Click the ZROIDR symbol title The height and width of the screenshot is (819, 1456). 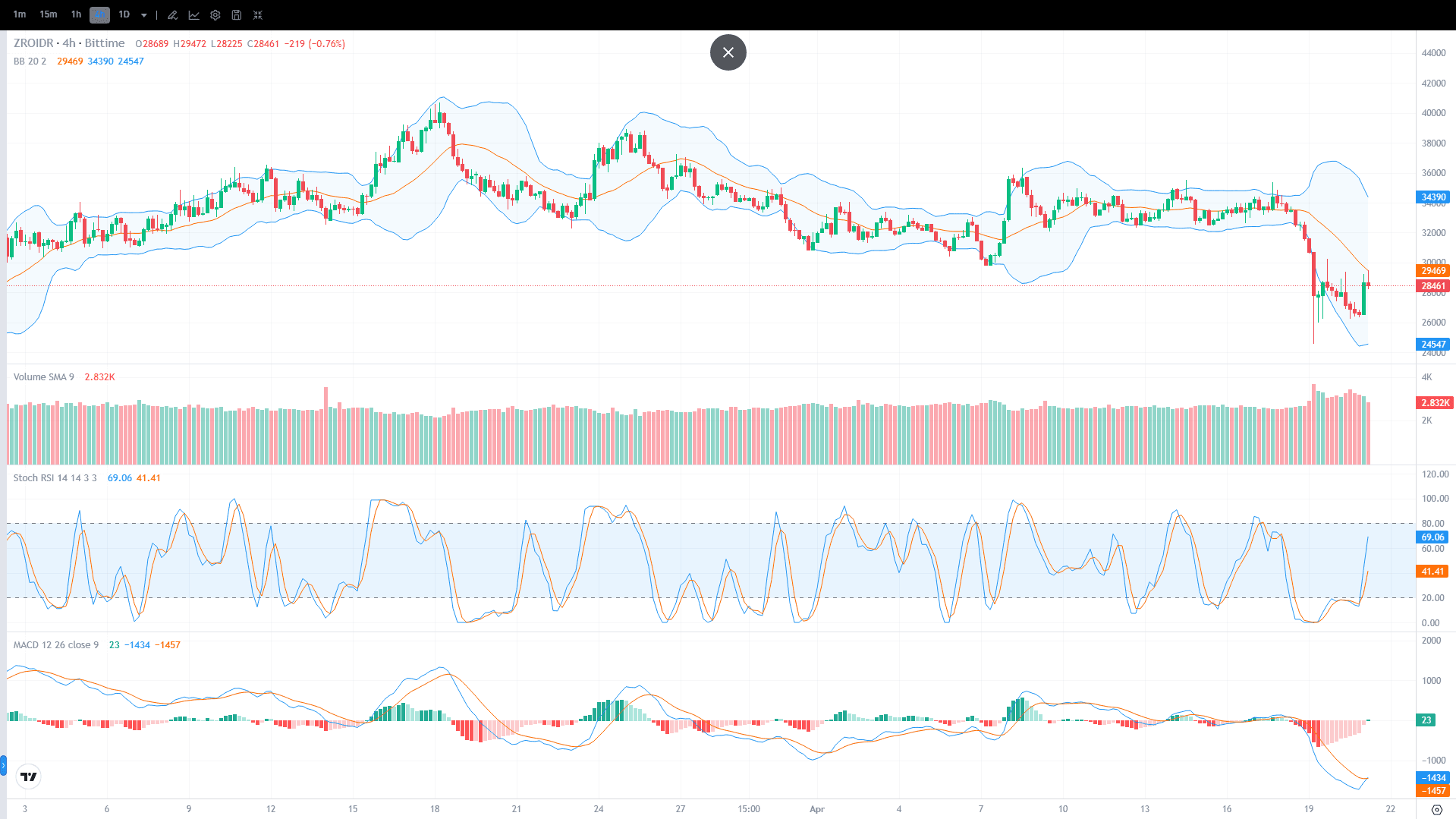34,43
